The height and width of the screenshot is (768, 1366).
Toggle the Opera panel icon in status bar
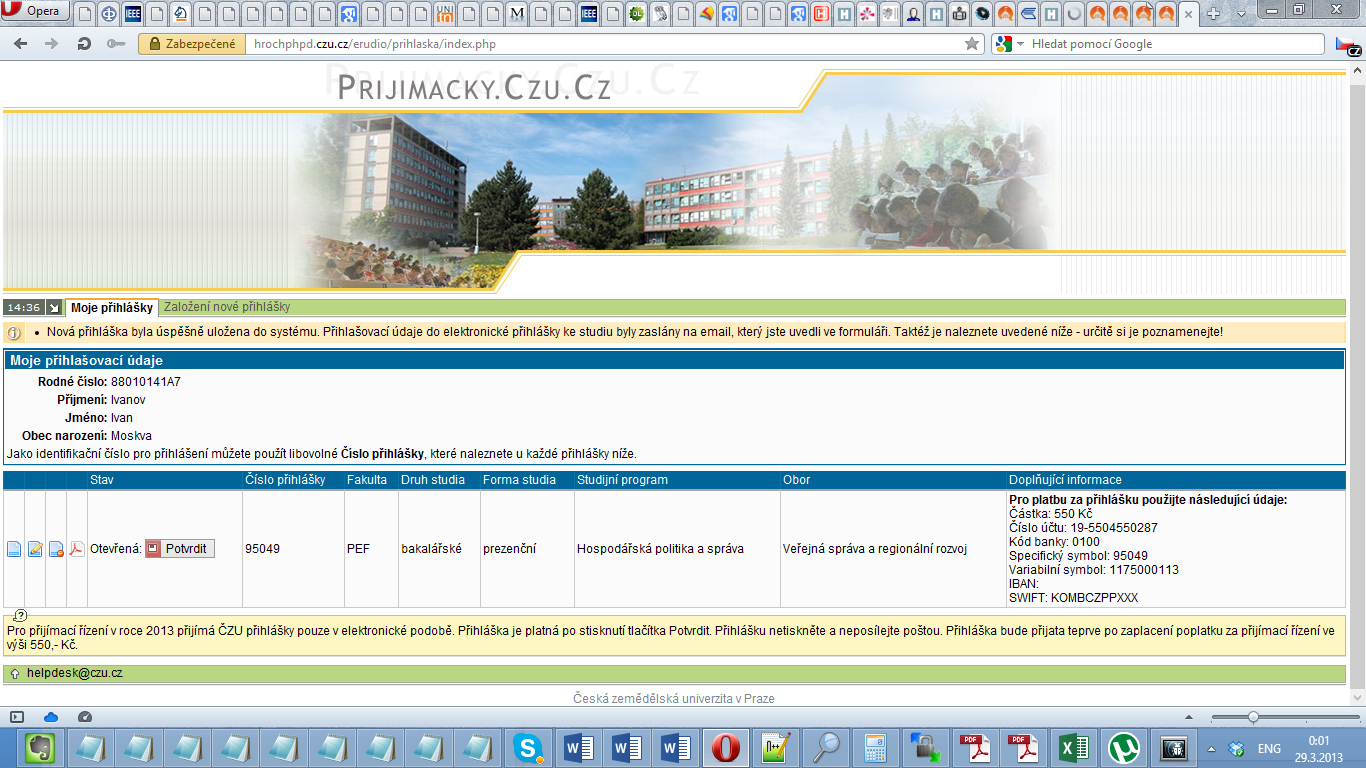point(15,716)
